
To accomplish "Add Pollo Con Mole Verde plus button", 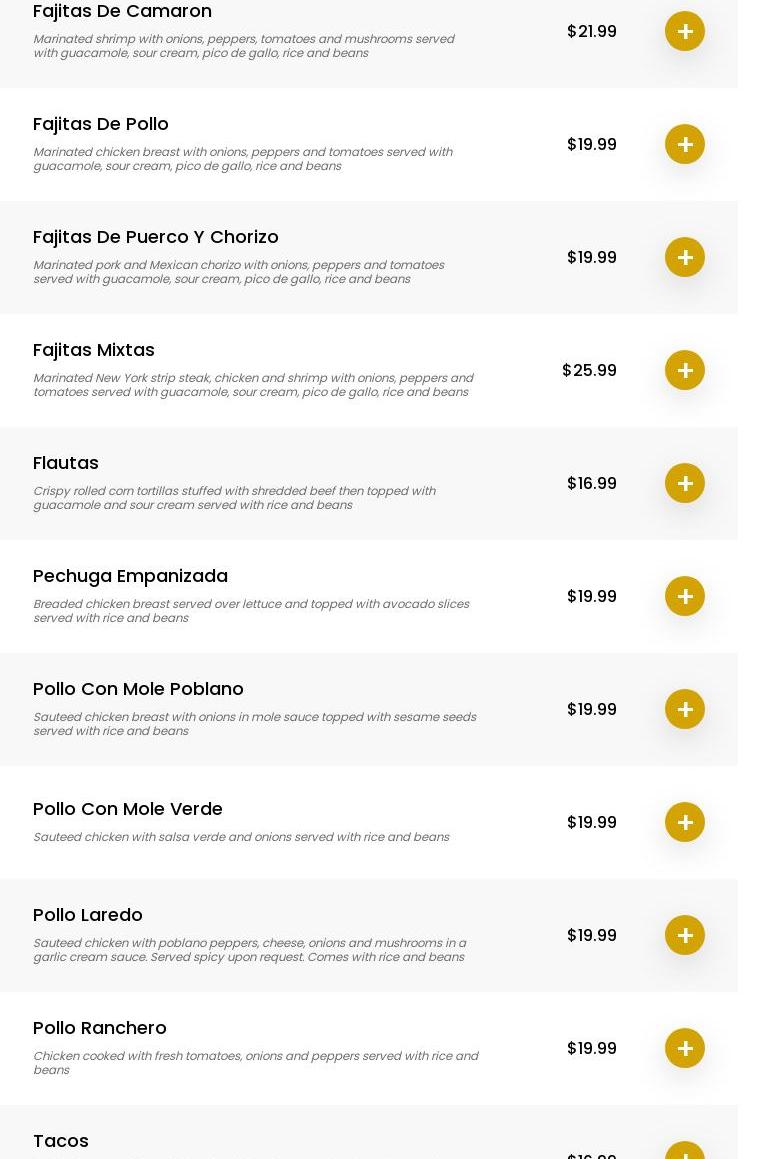I will pyautogui.click(x=685, y=822).
